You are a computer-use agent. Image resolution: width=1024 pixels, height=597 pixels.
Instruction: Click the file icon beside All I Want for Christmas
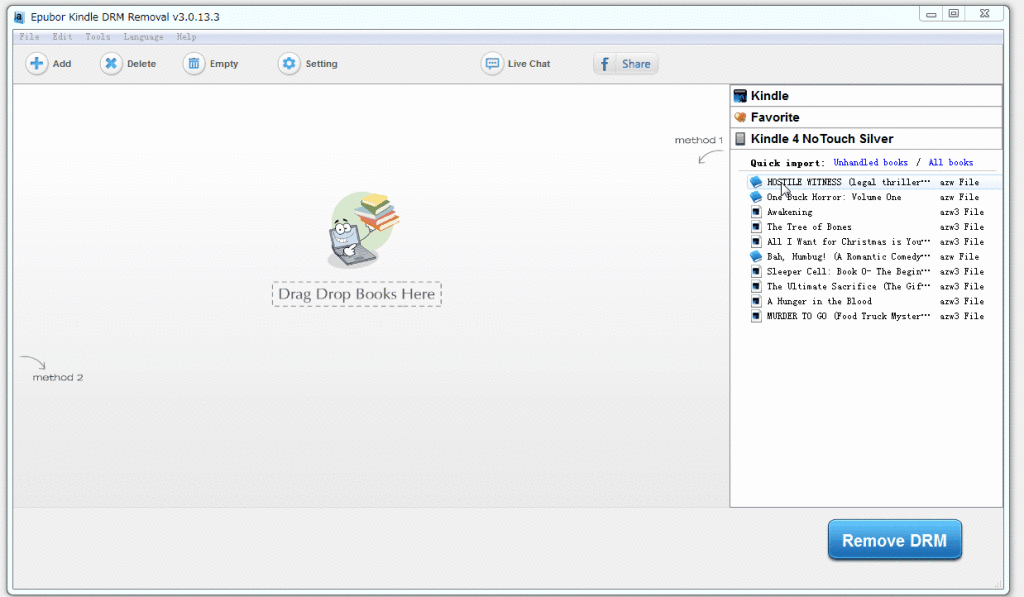[756, 242]
